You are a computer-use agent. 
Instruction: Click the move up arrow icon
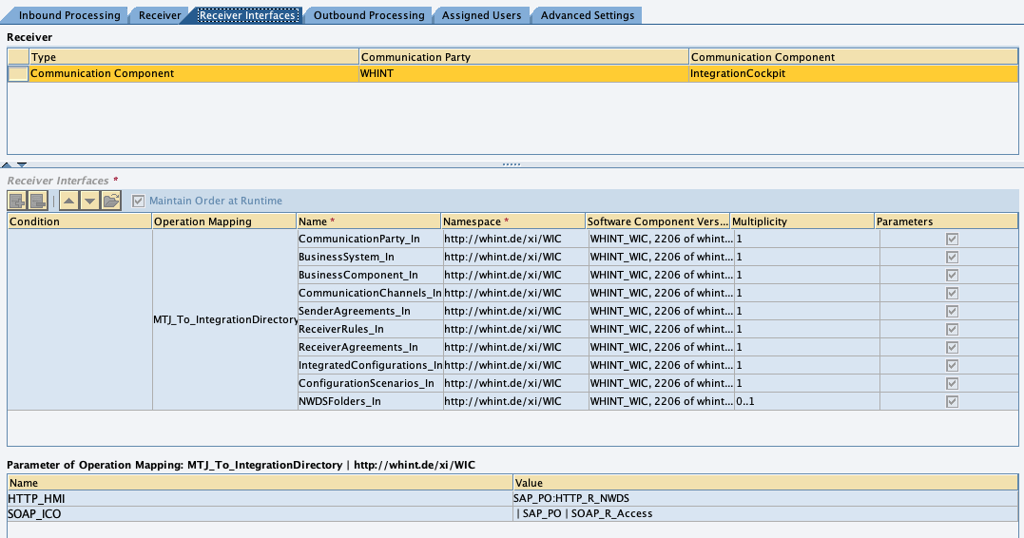[69, 201]
